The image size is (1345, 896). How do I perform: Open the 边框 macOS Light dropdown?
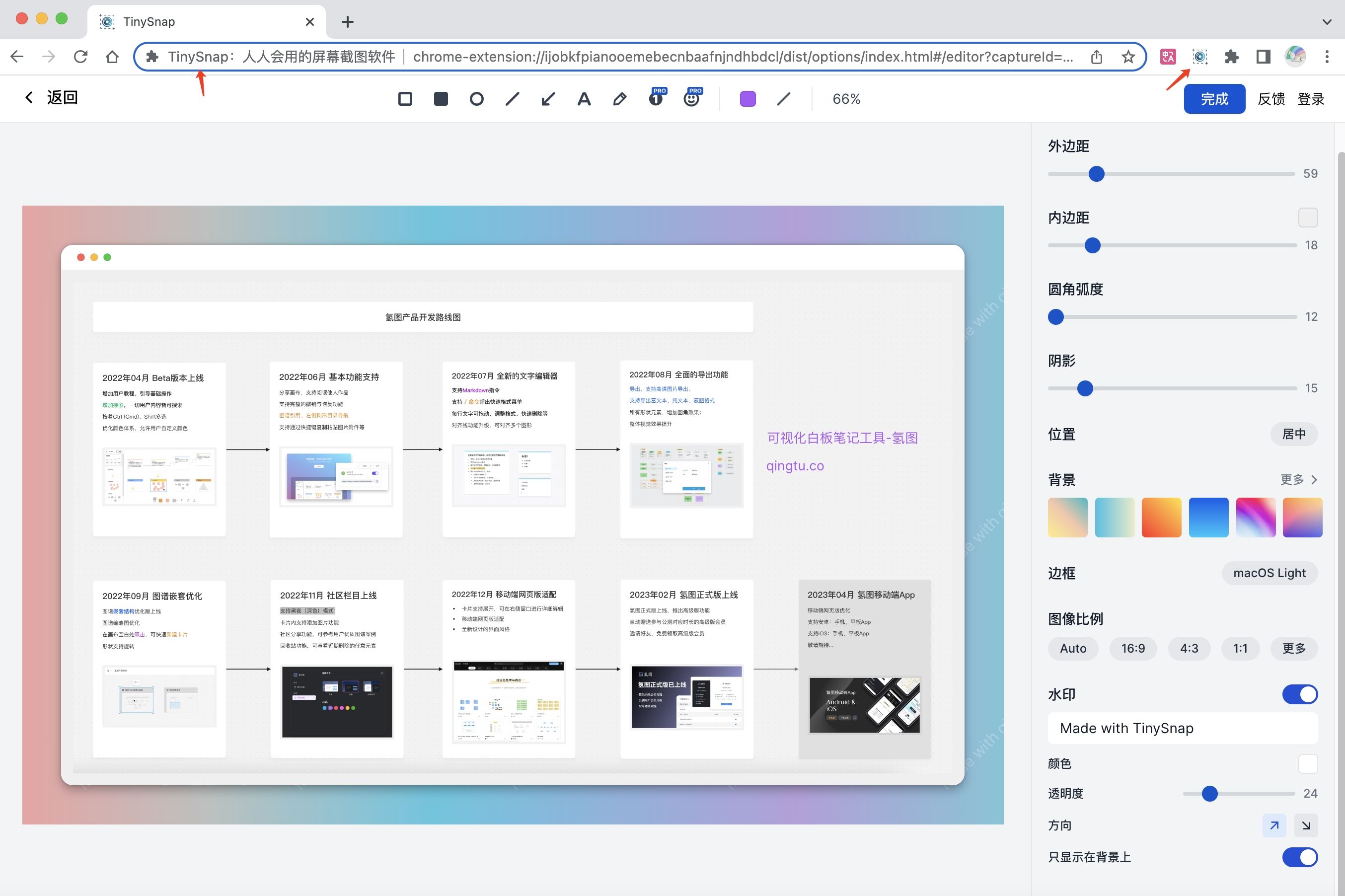point(1269,573)
